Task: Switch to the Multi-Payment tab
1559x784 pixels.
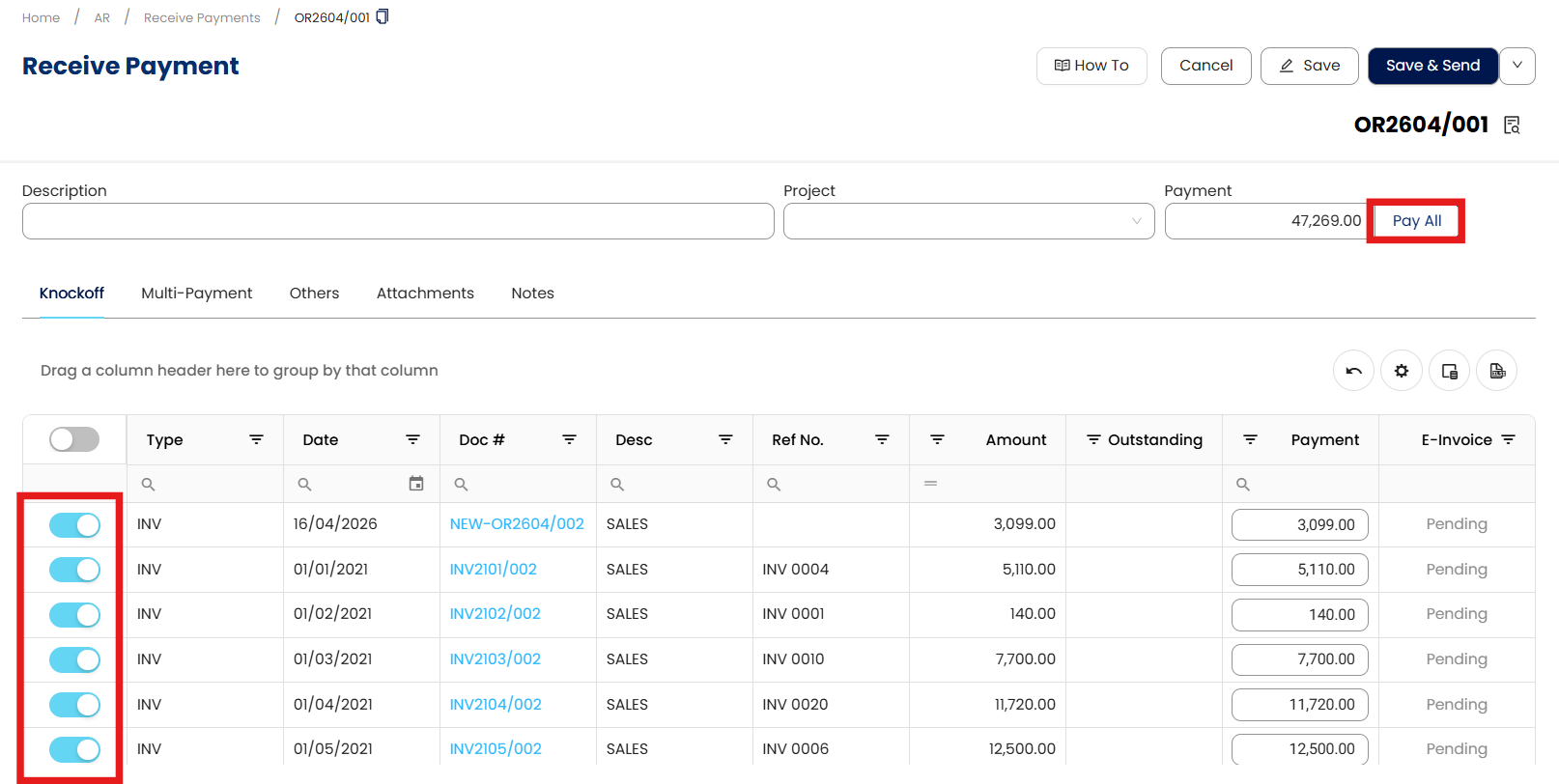Action: [x=197, y=294]
